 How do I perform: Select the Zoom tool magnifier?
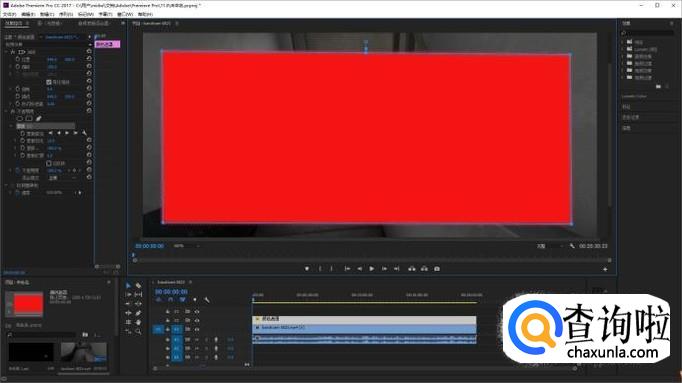coord(138,331)
